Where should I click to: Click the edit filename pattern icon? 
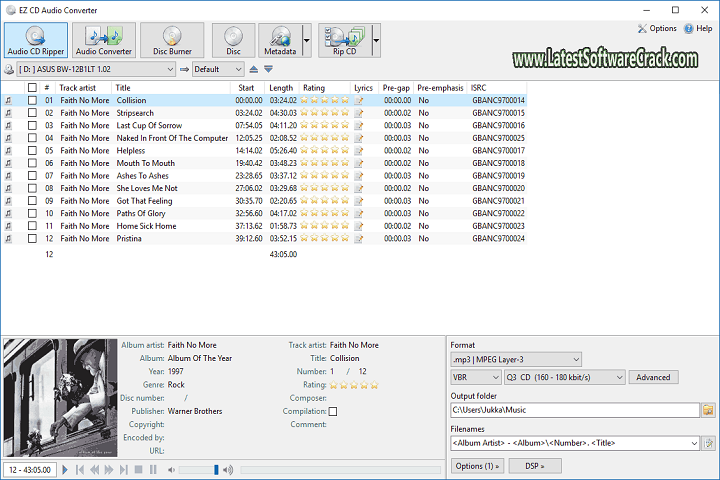[709, 443]
